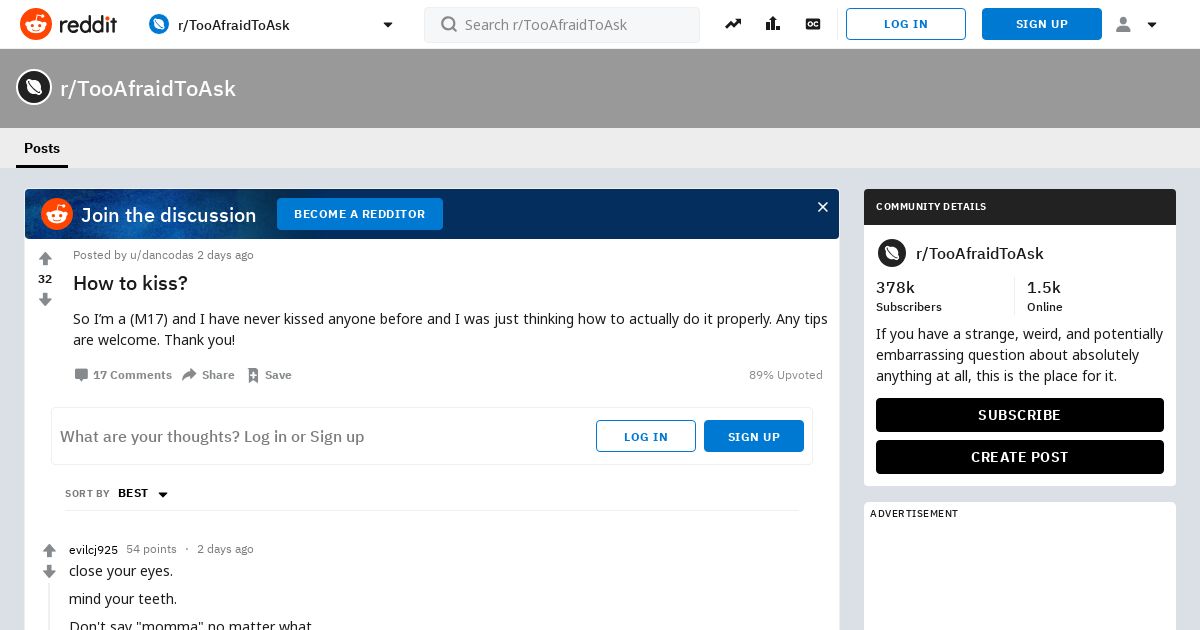The width and height of the screenshot is (1200, 630).
Task: Downvote the How to kiss post
Action: pyautogui.click(x=45, y=299)
